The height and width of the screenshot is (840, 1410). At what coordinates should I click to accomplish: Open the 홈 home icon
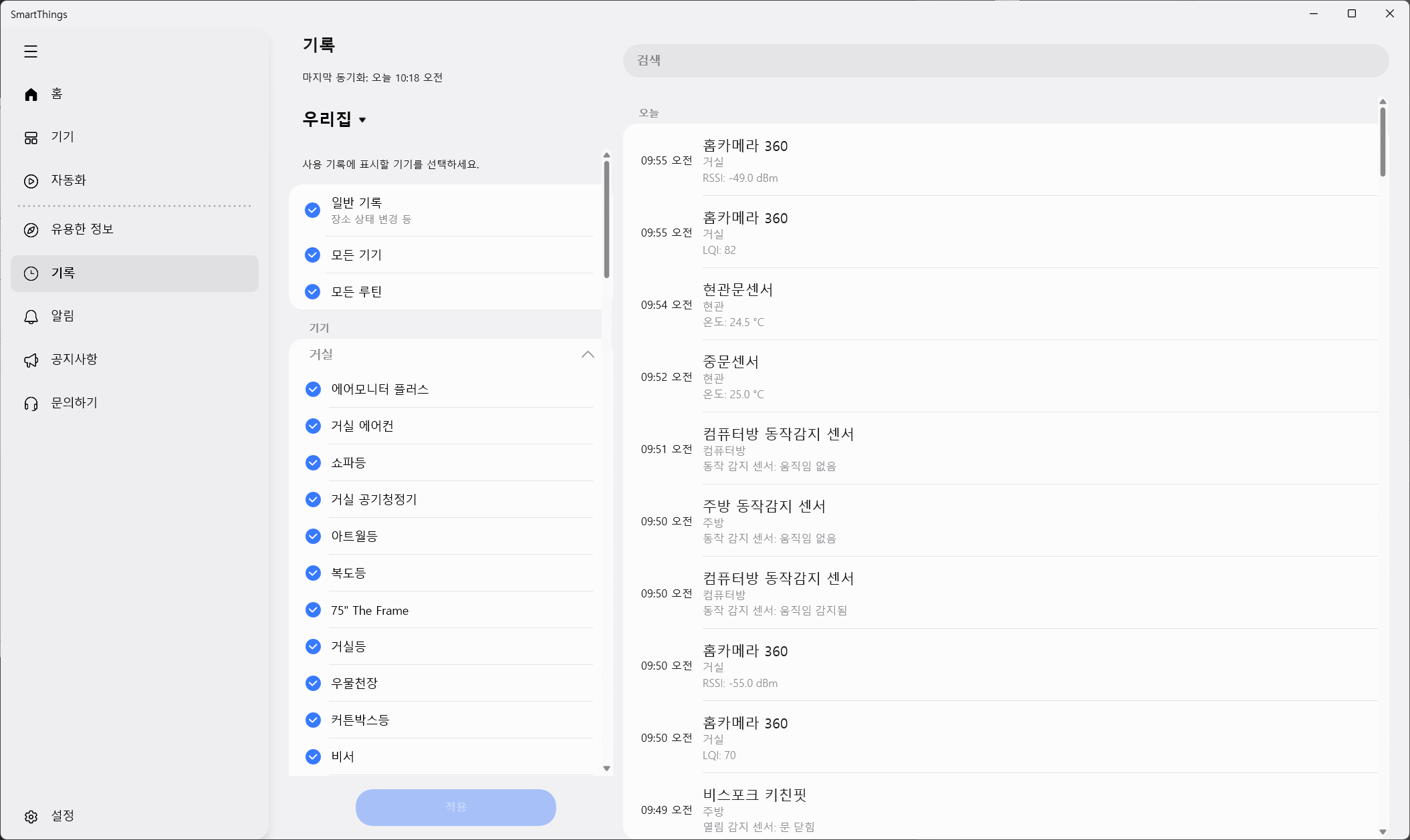(x=31, y=94)
